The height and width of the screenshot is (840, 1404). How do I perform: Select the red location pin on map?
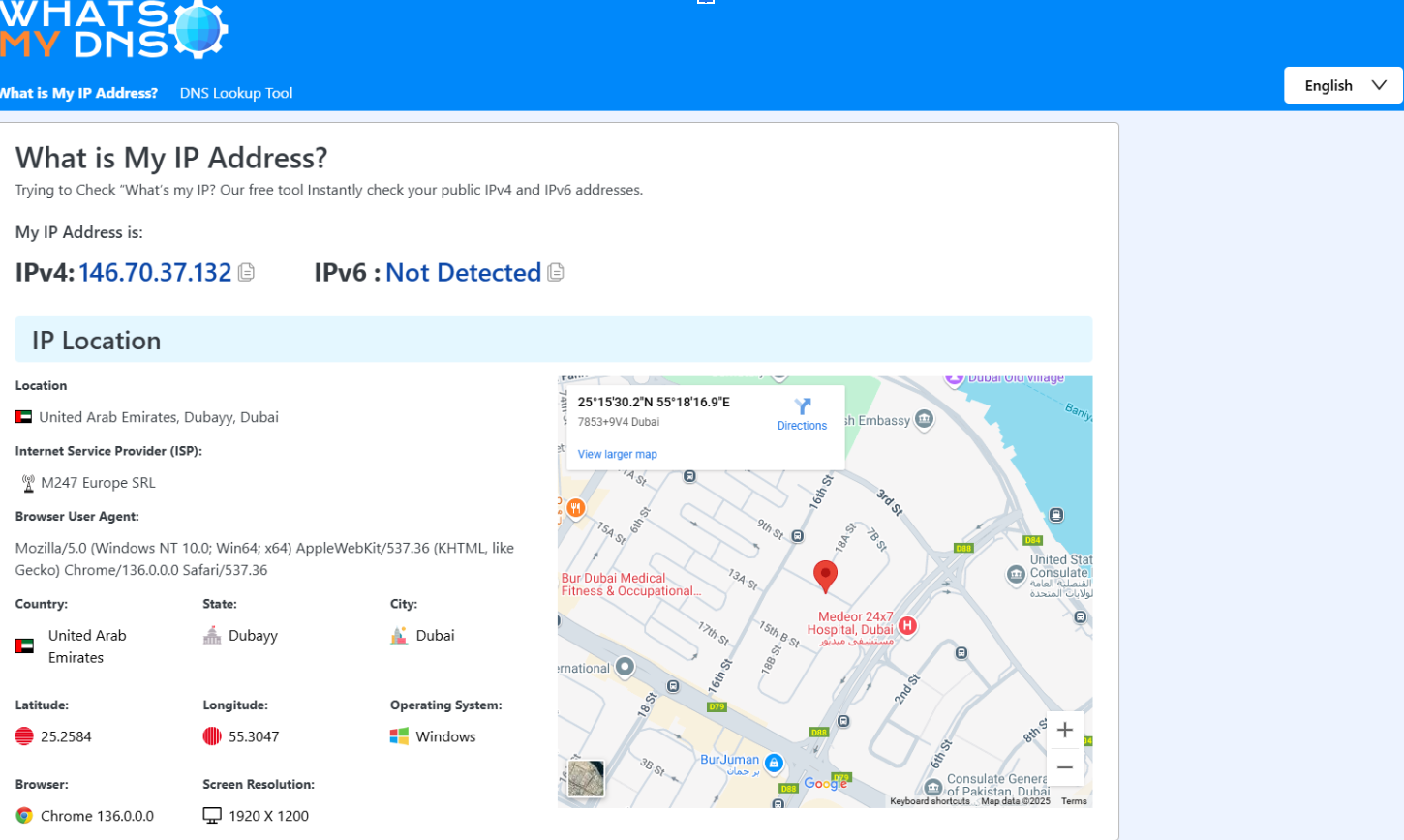(825, 575)
